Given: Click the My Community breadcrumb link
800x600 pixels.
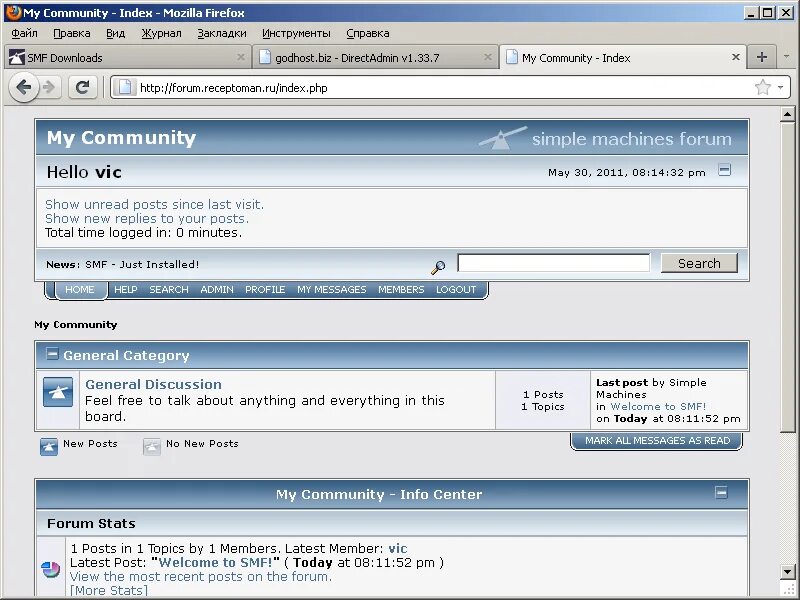Looking at the screenshot, I should click(x=76, y=324).
